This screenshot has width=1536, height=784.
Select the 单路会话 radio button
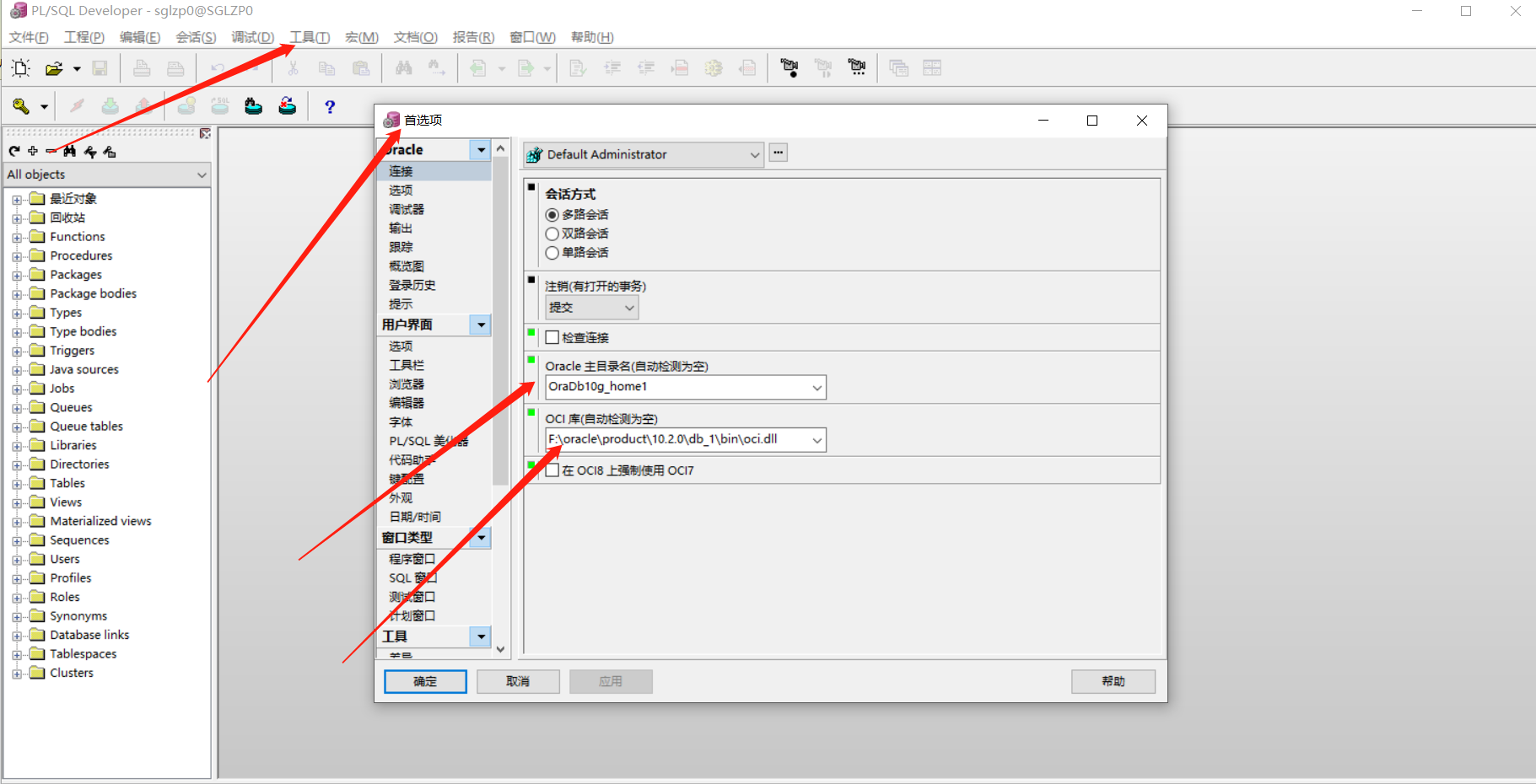(x=552, y=253)
